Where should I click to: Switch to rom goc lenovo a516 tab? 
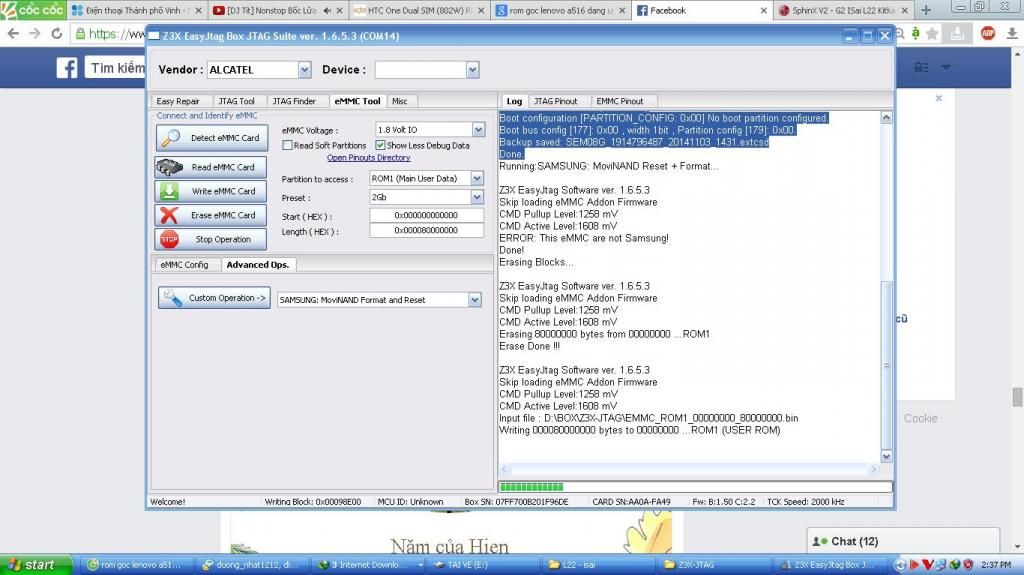pos(560,10)
